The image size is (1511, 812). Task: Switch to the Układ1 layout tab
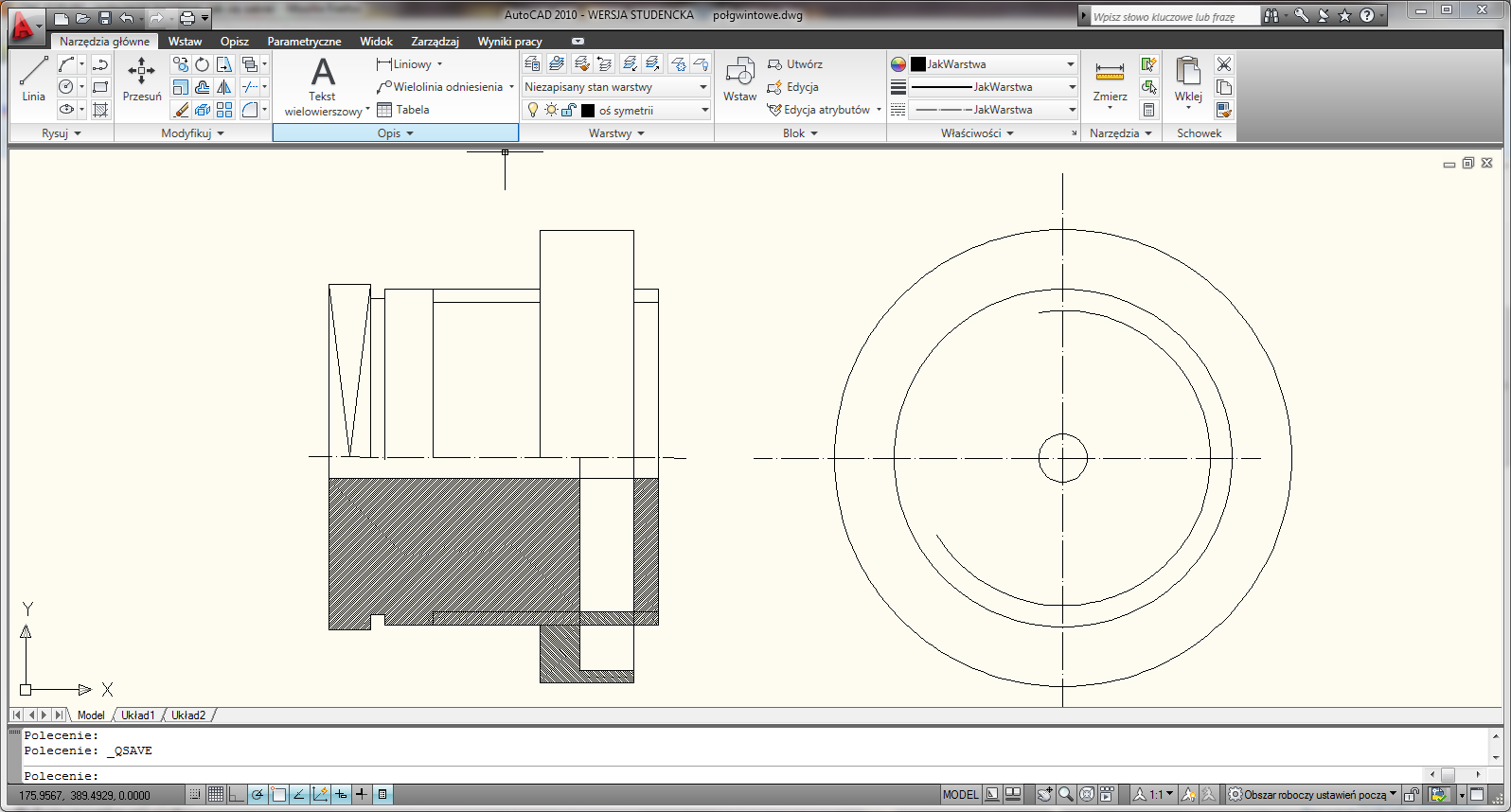[x=137, y=715]
